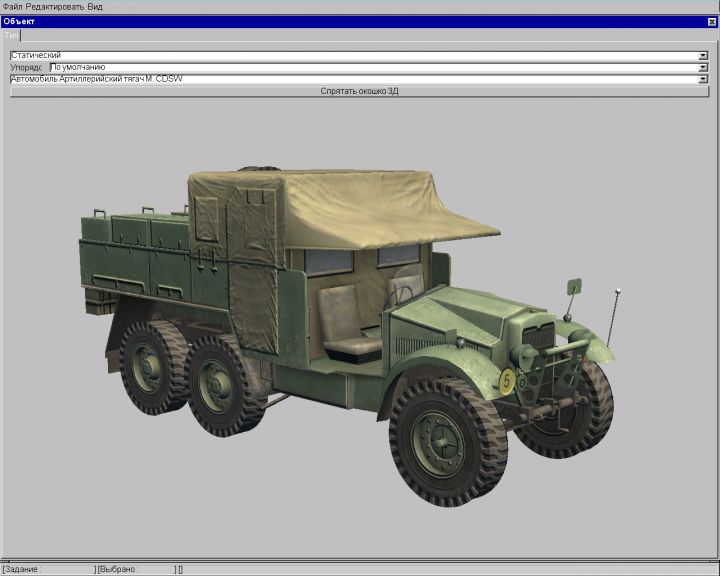Click inside the Статический combo box field

tap(350, 55)
